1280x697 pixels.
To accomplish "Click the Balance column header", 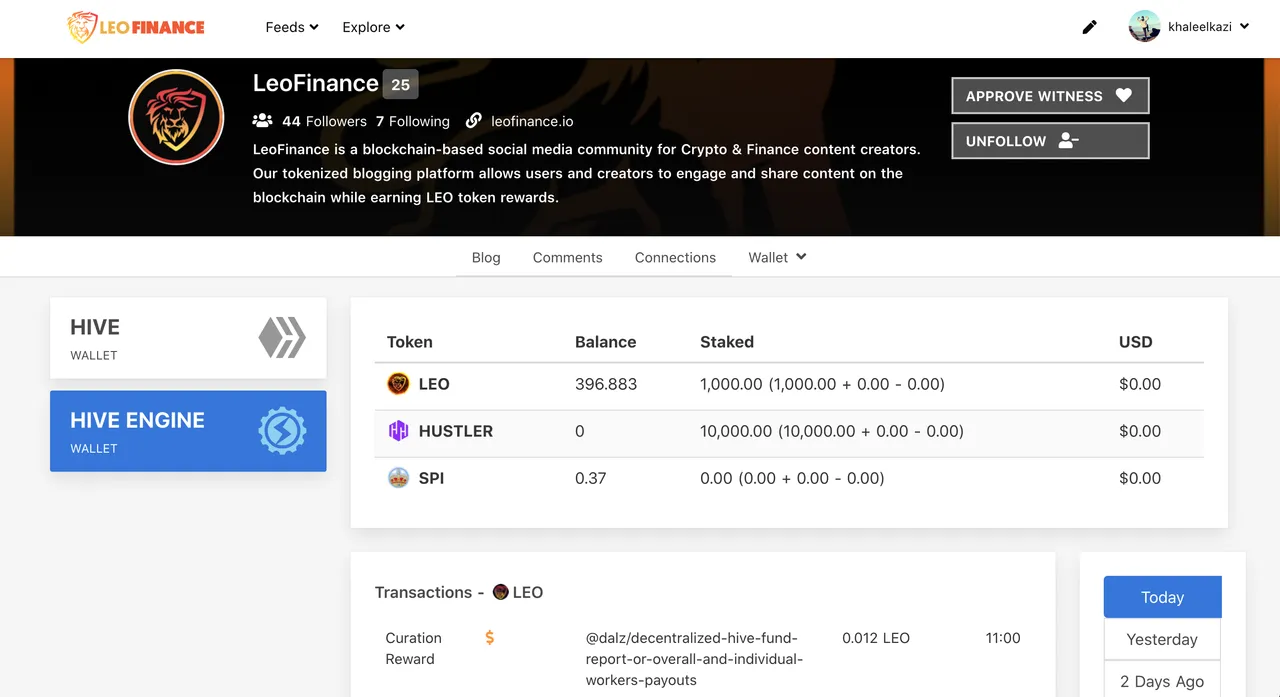I will tap(605, 342).
